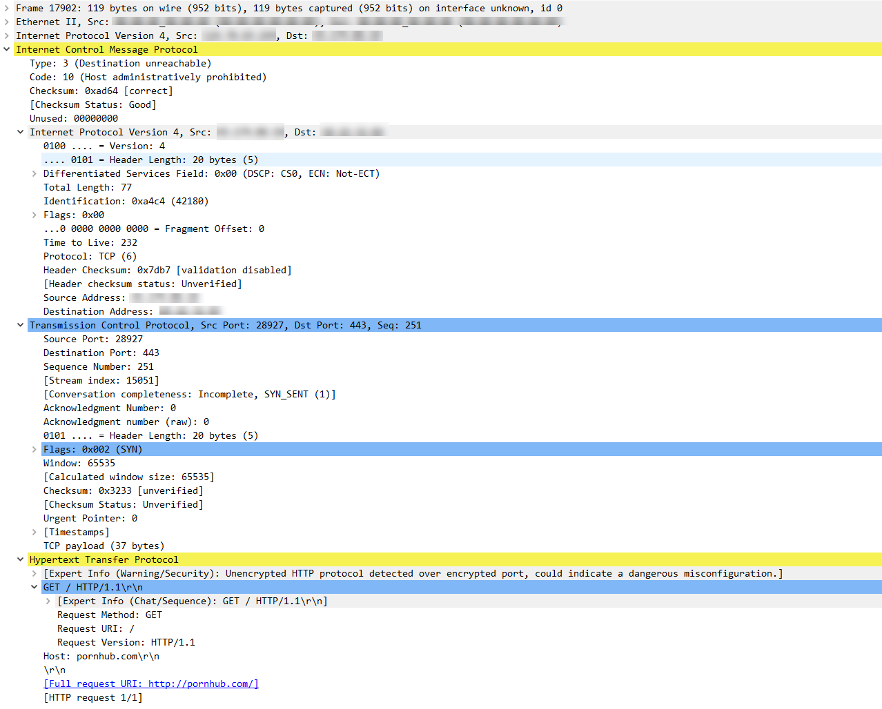Select the Acknowledgment Number: 0 row

pos(110,408)
